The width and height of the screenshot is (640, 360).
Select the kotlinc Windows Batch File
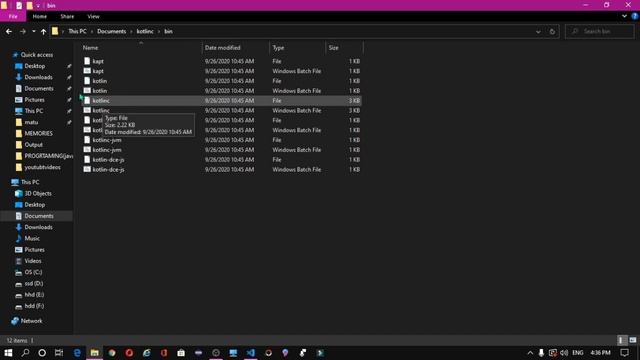(222, 110)
